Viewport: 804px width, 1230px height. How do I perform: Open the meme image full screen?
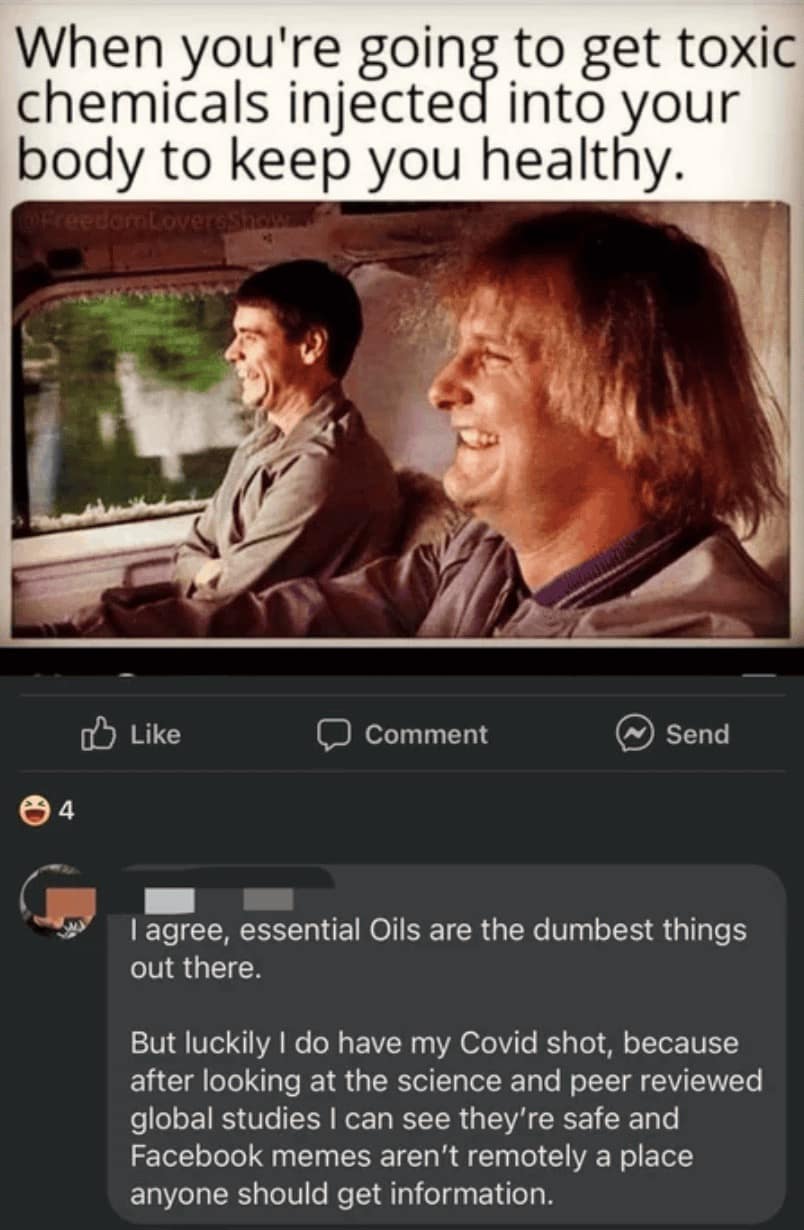point(402,420)
